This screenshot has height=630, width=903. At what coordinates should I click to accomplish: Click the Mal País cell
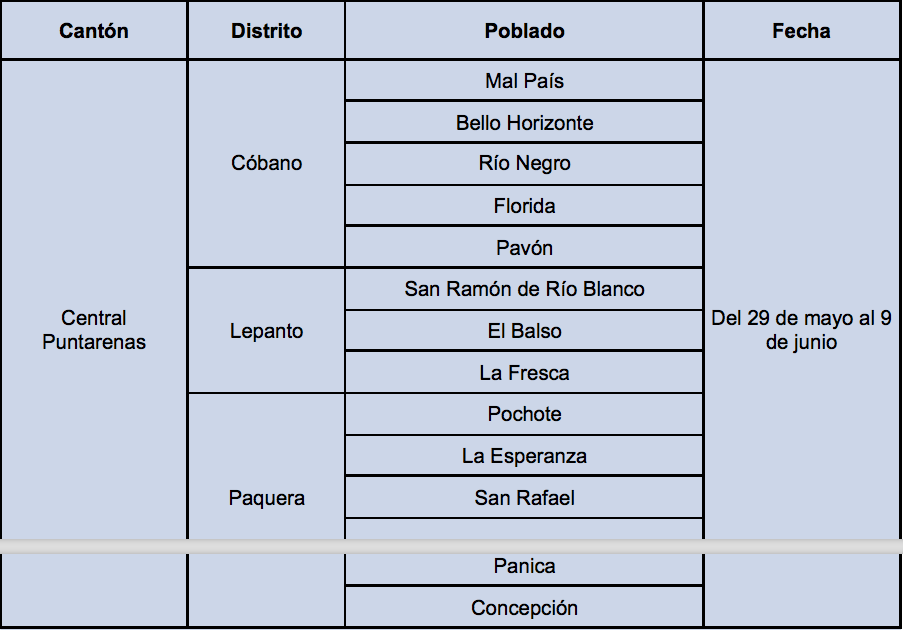click(524, 81)
